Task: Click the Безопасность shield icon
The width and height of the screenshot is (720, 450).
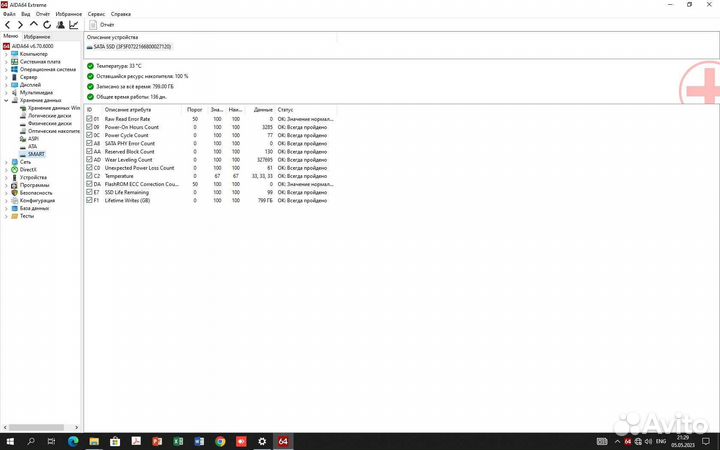Action: coord(14,193)
